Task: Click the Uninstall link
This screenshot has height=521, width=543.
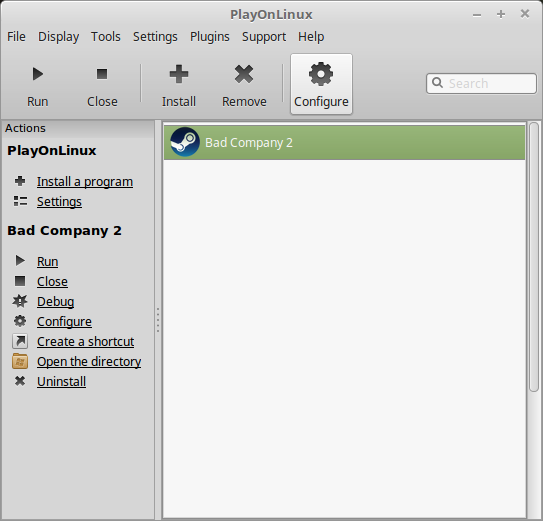Action: click(x=61, y=381)
